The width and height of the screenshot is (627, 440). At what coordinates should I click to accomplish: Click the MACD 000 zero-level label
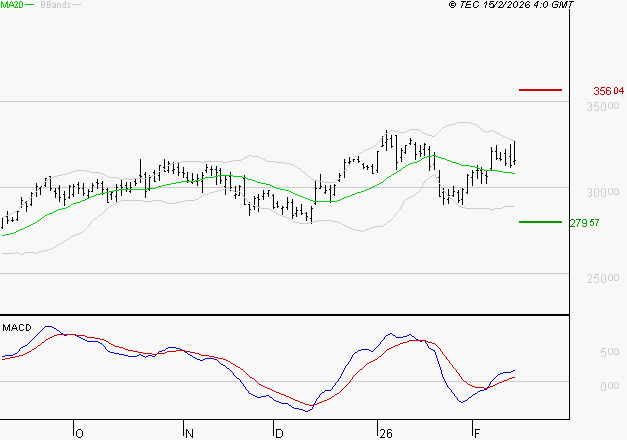[x=609, y=386]
